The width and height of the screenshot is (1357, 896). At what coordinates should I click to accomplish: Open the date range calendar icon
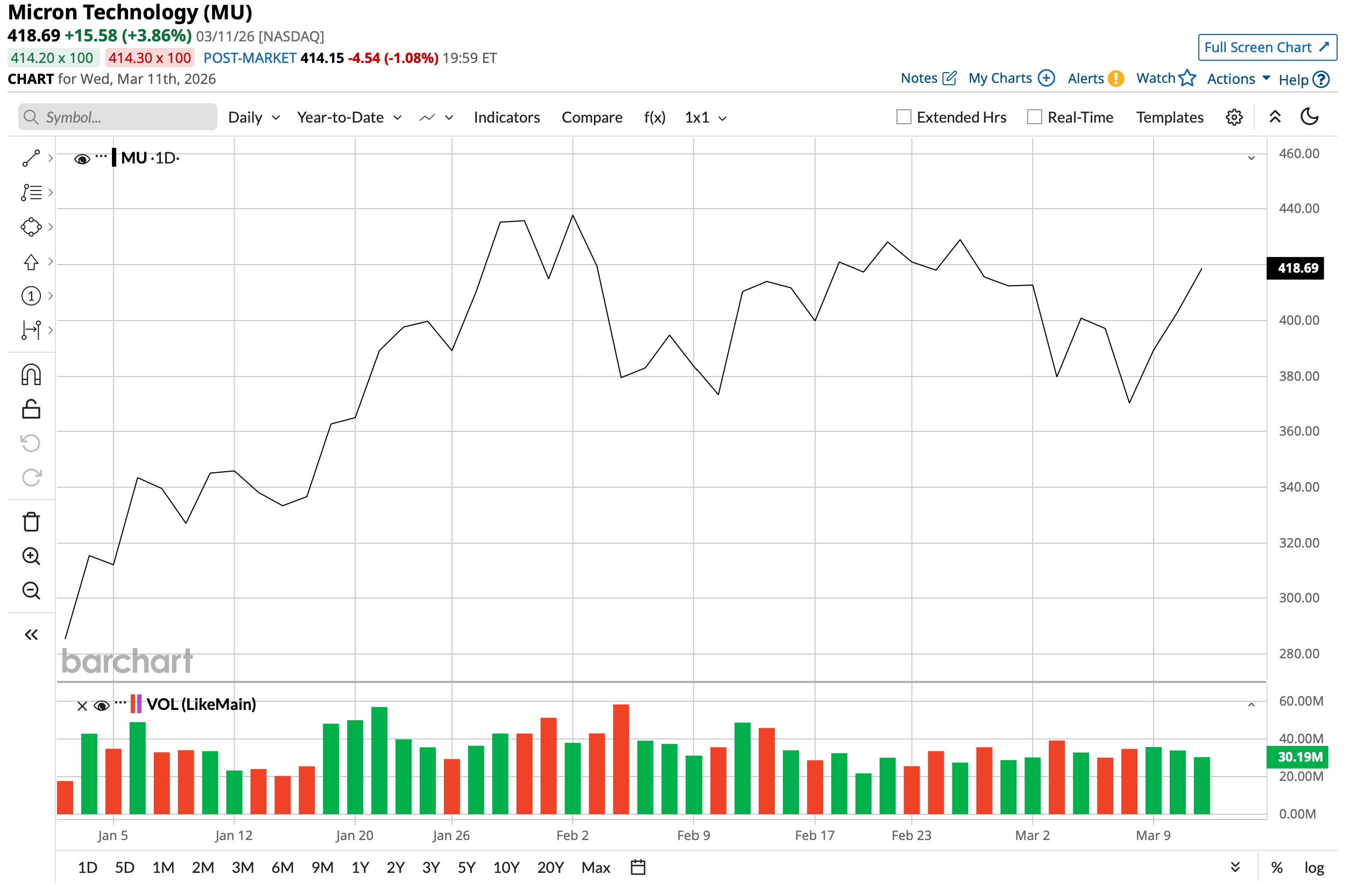[x=639, y=868]
